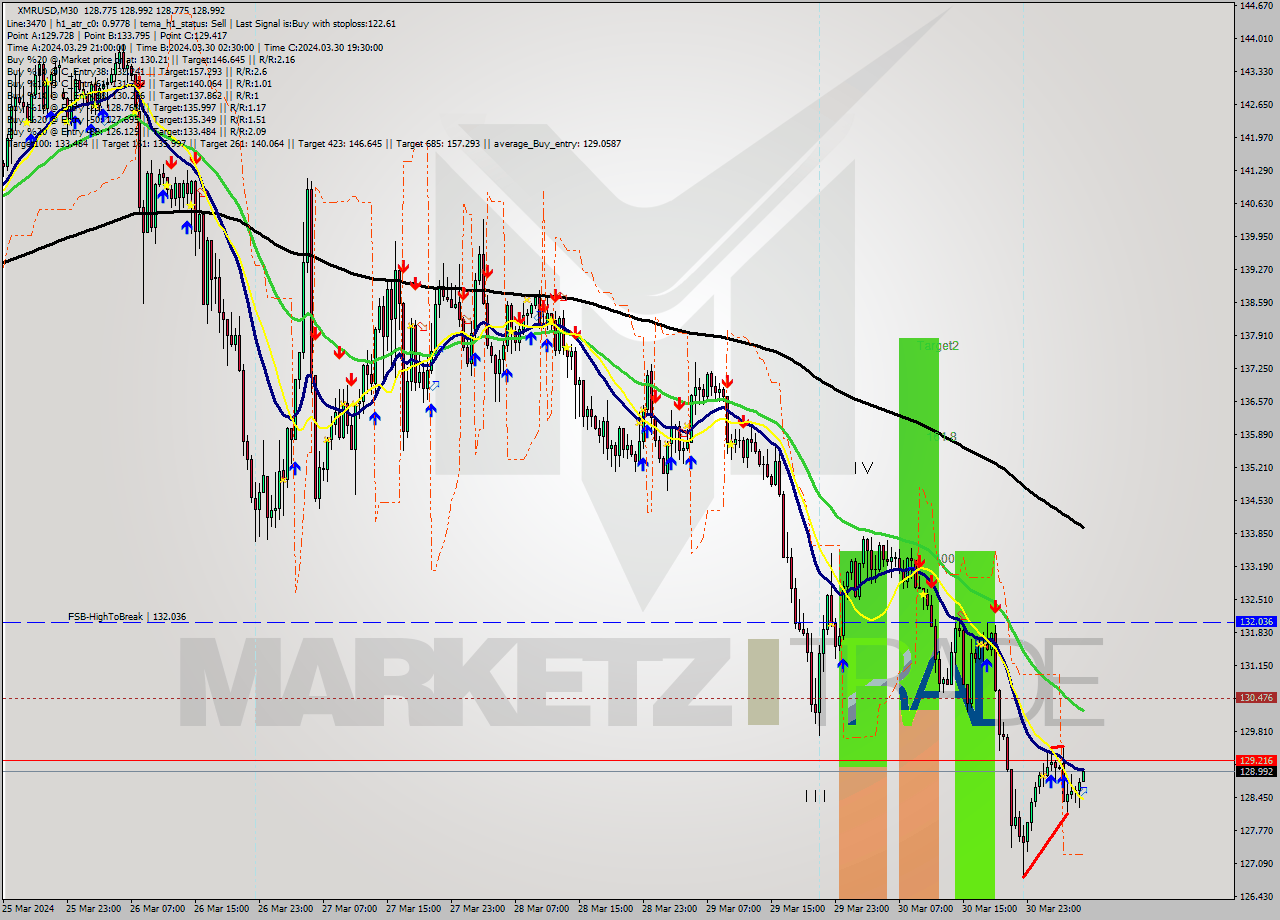Click the 135.890 price axis label
1280x920 pixels.
click(x=1256, y=435)
